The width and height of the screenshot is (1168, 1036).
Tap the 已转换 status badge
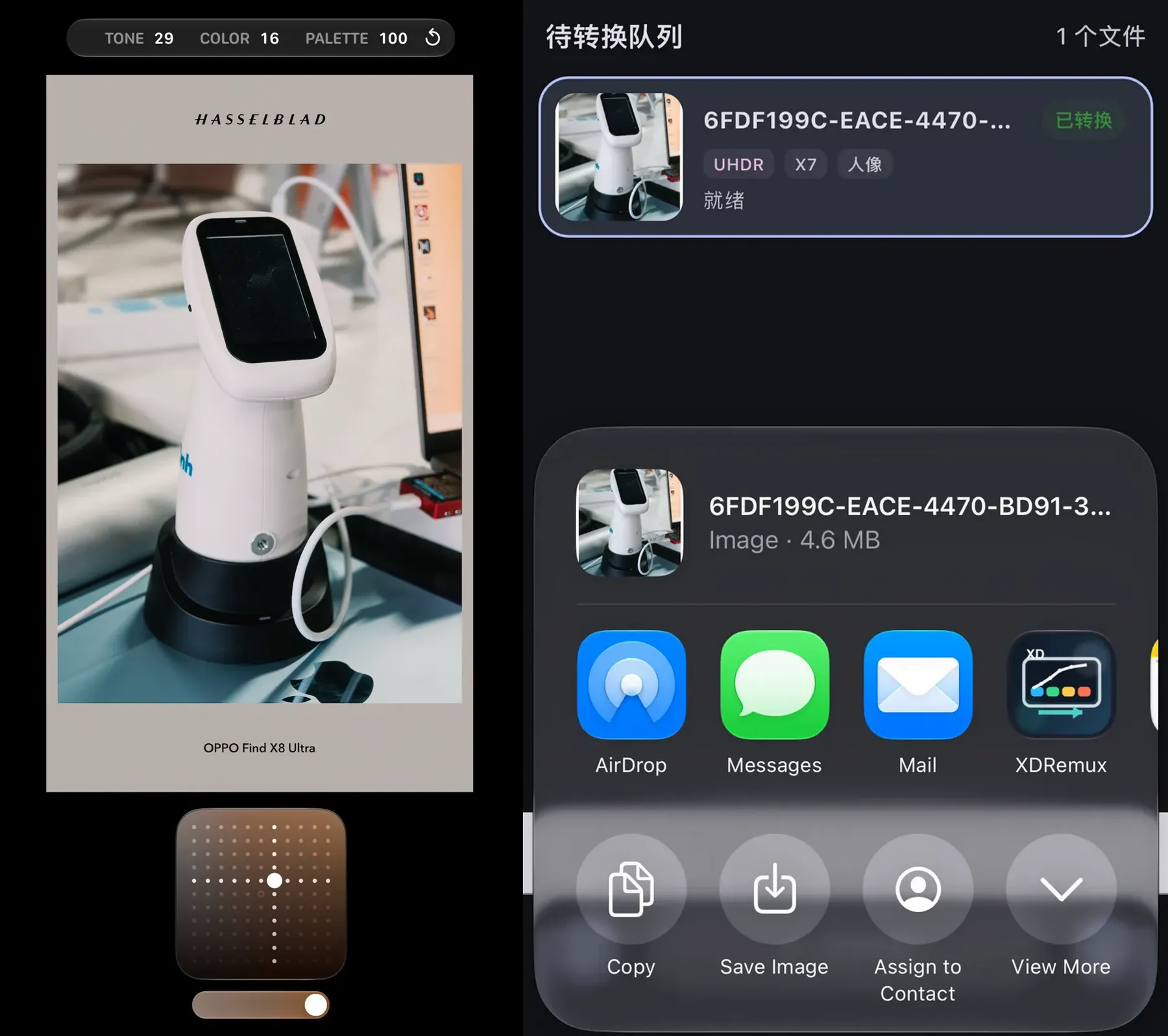[1083, 120]
